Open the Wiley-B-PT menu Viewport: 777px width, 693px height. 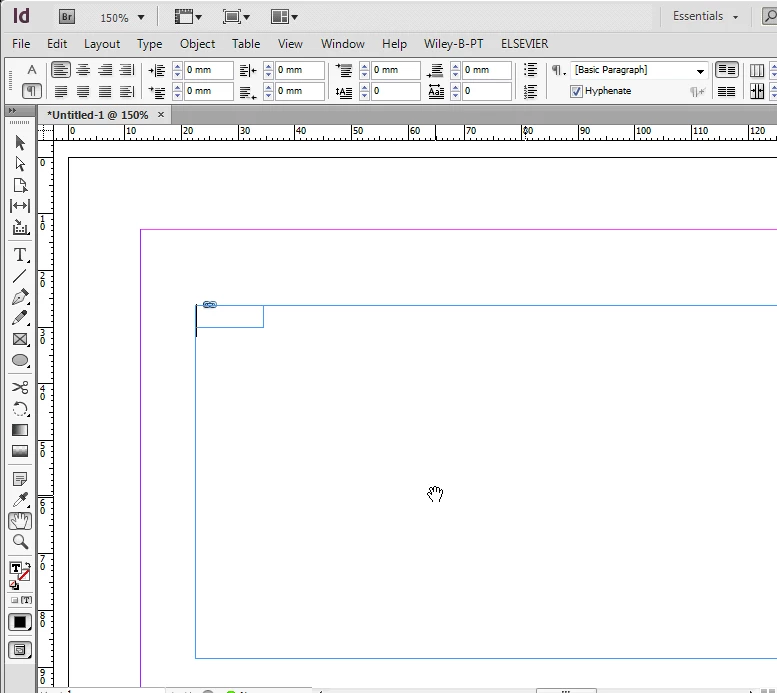point(453,44)
